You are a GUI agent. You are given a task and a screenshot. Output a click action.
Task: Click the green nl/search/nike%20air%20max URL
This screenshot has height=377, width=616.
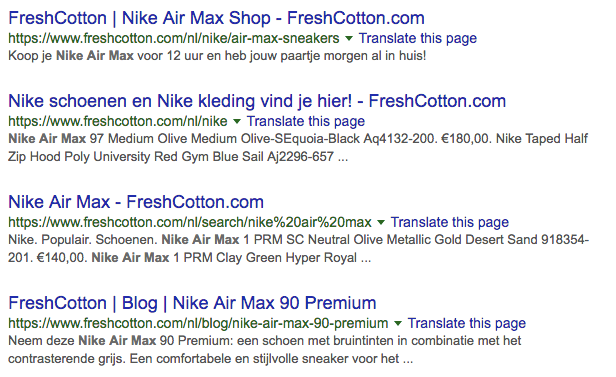(190, 222)
